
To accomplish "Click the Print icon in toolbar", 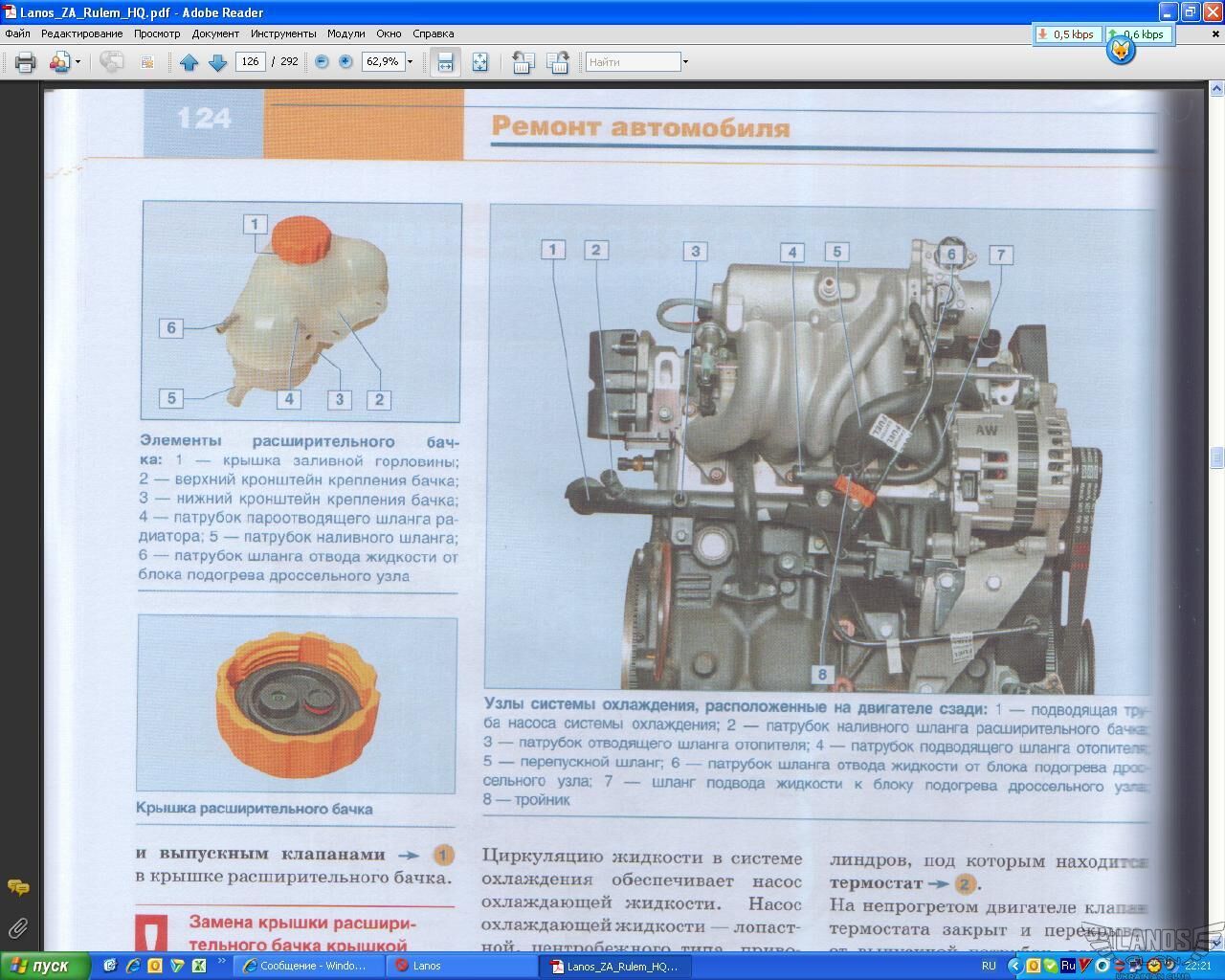I will [25, 62].
